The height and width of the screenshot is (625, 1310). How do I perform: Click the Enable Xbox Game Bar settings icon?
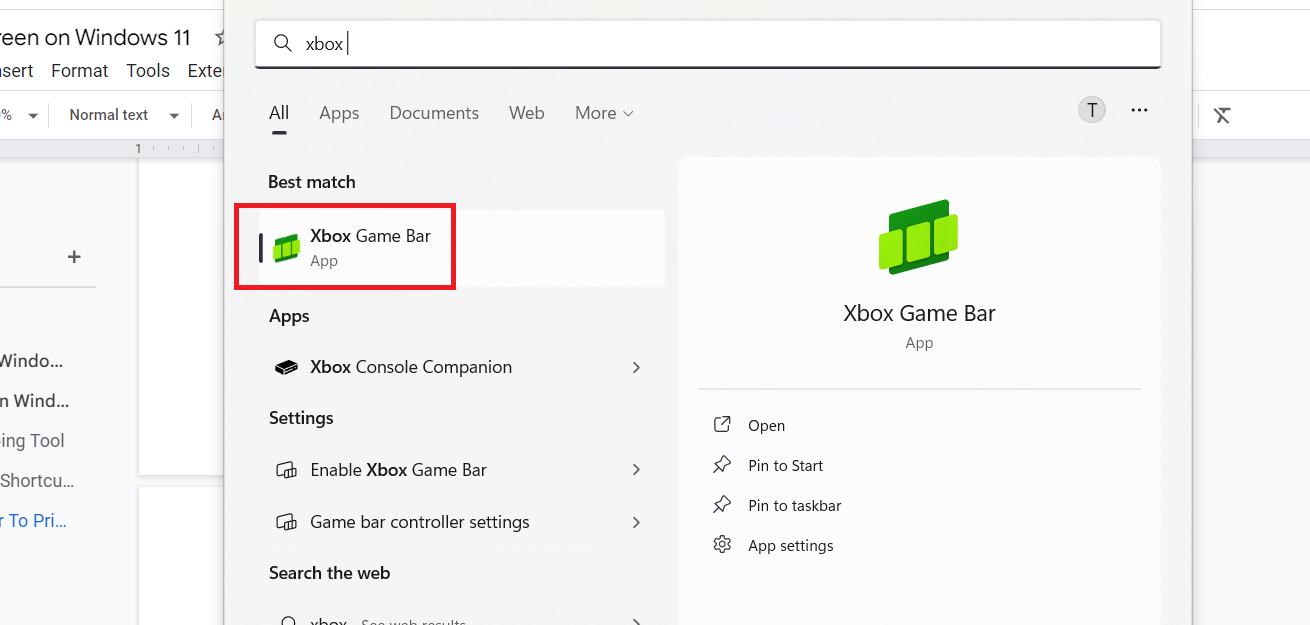286,470
